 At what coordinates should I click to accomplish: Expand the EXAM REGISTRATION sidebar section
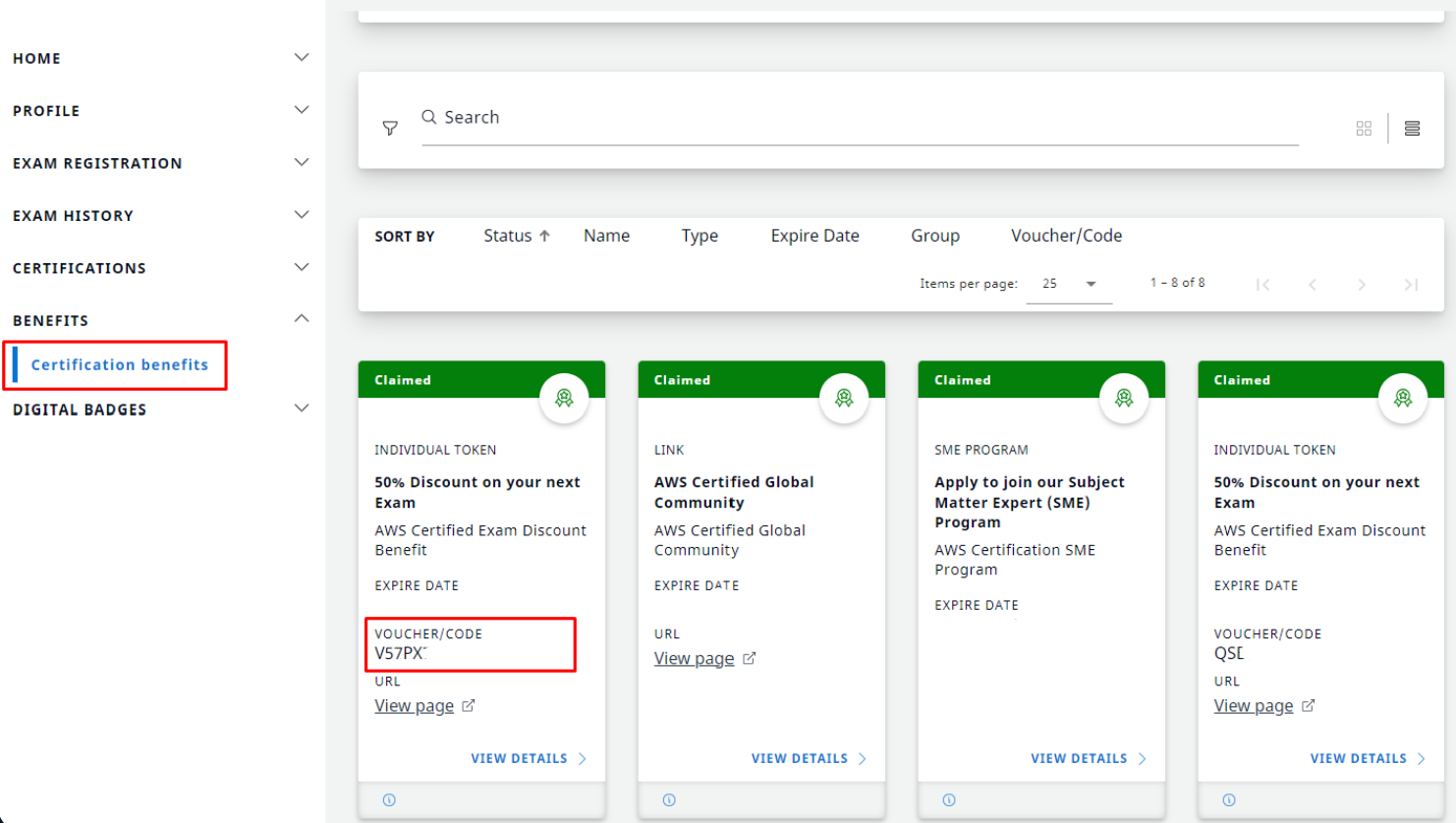pos(302,162)
